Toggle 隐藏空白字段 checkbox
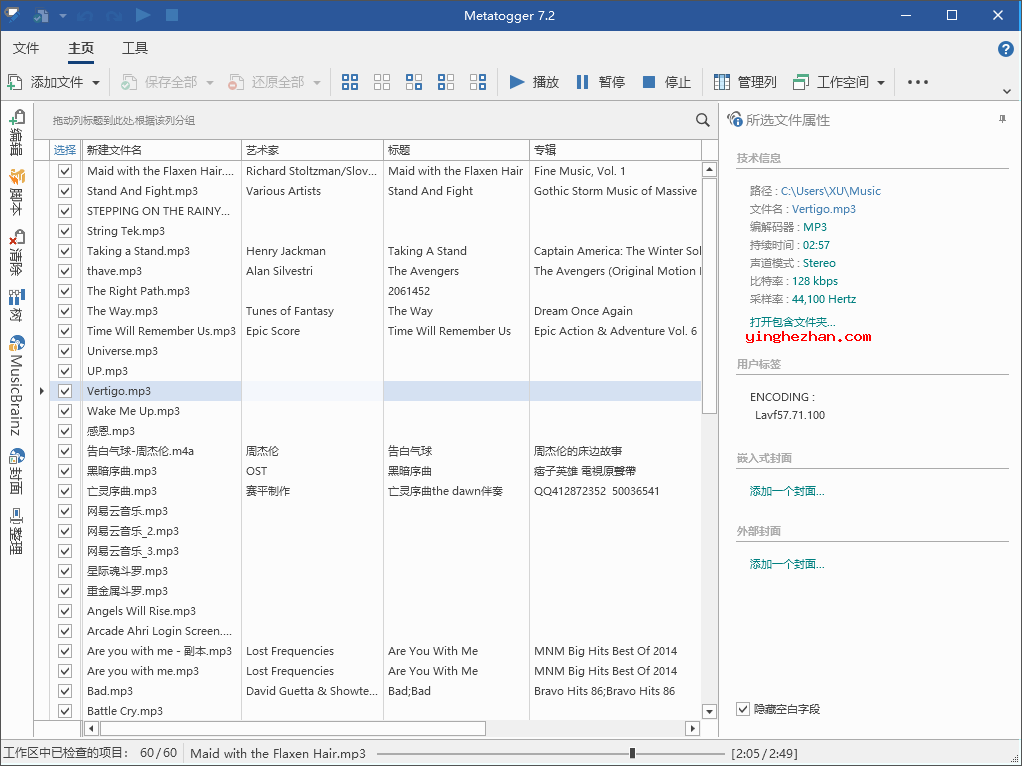 (743, 709)
